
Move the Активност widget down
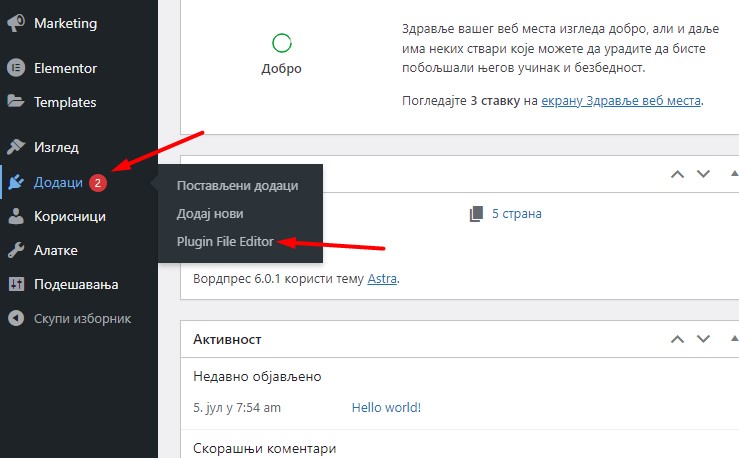(x=703, y=339)
